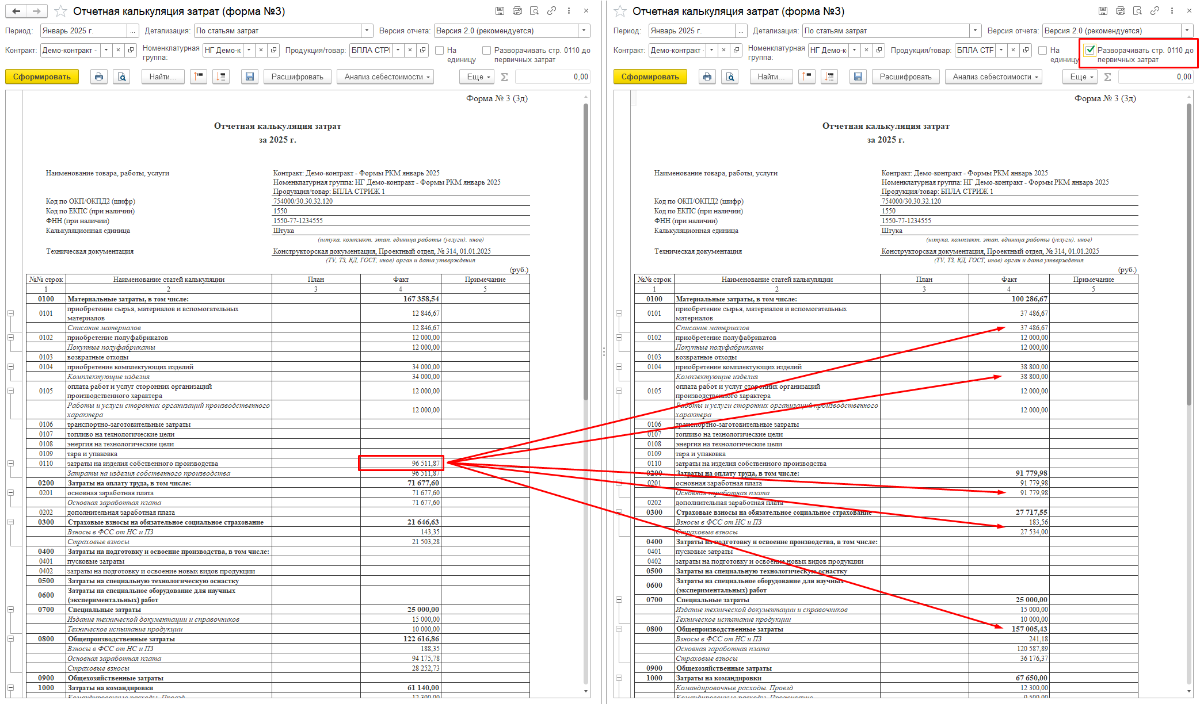Open period picker button in left window

pos(132,30)
